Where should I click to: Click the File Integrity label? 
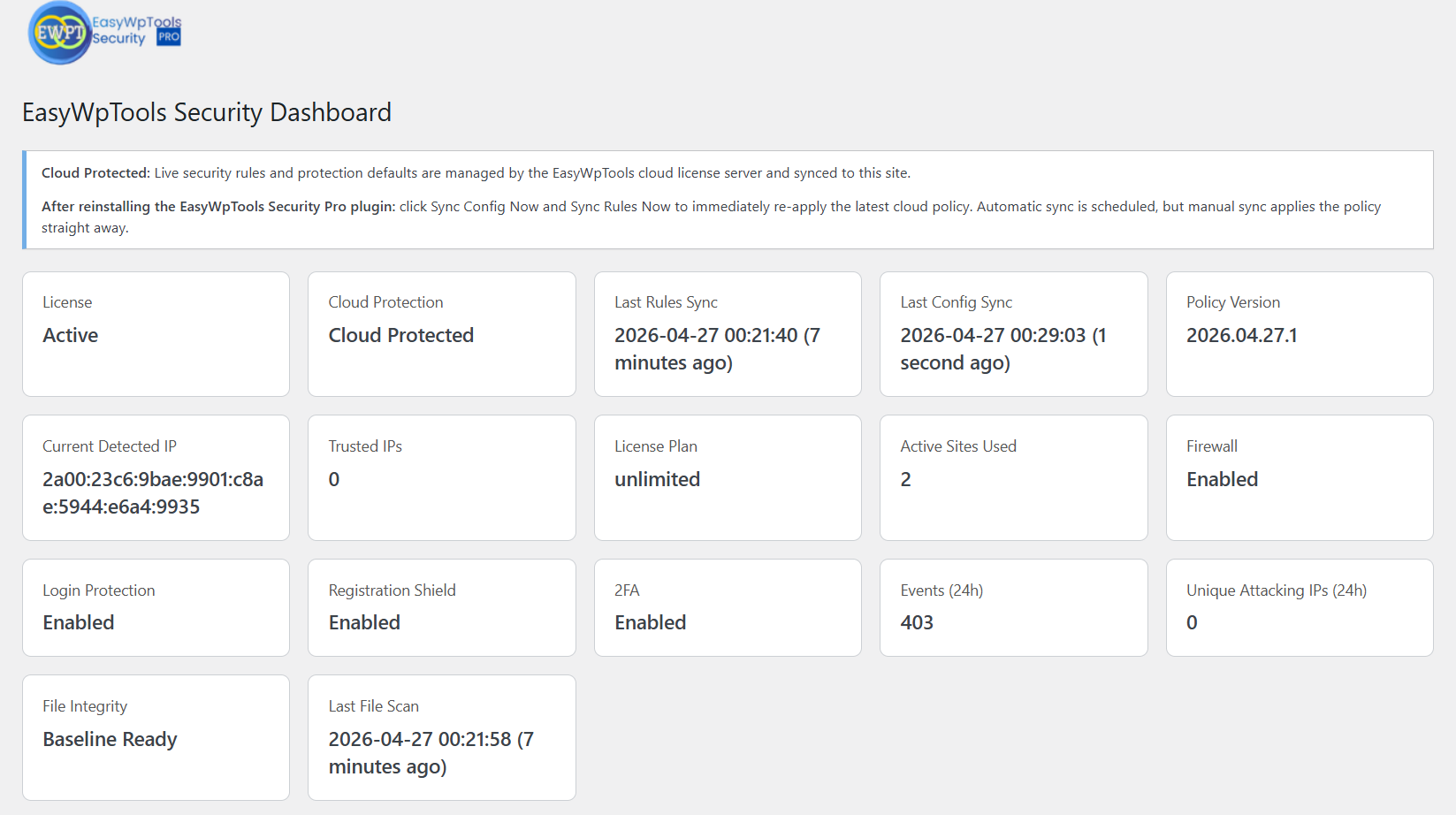[85, 706]
